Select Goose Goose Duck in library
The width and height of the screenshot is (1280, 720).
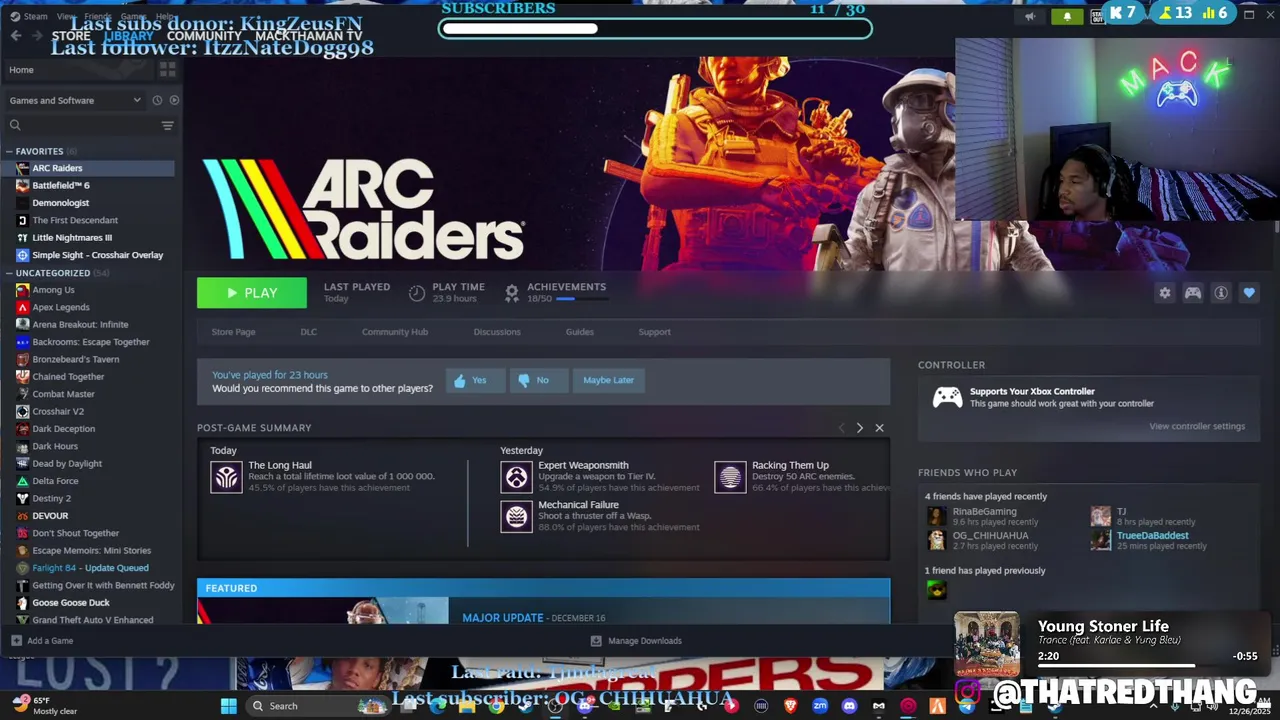coord(71,603)
